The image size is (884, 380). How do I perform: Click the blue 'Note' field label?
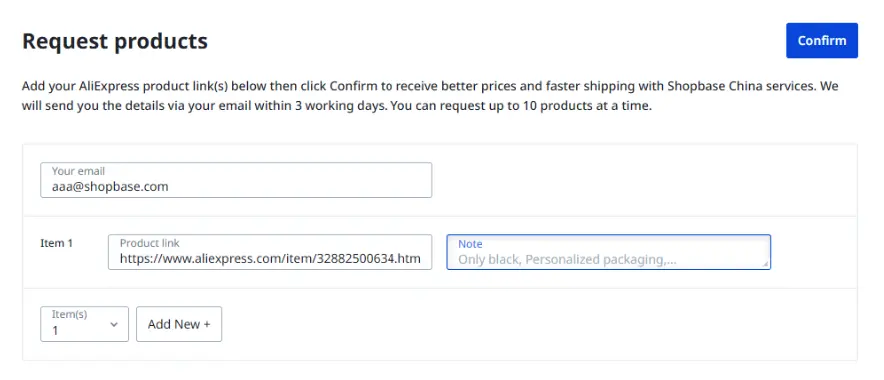(x=470, y=244)
